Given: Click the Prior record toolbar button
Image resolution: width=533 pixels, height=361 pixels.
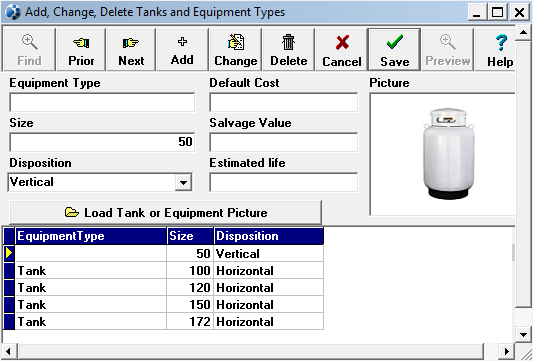Looking at the screenshot, I should pos(81,50).
